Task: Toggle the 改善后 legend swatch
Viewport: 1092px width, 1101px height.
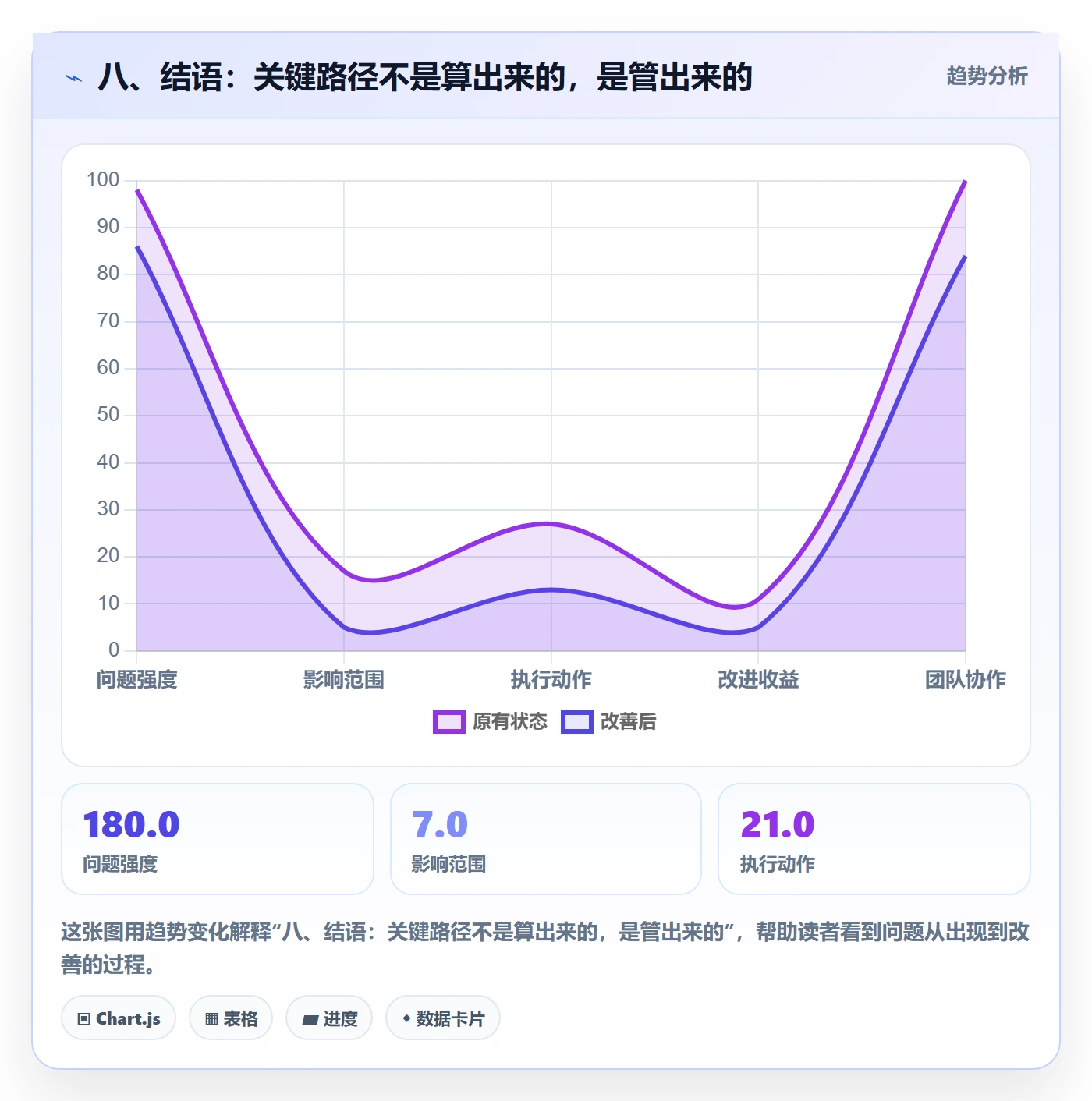Action: [577, 722]
